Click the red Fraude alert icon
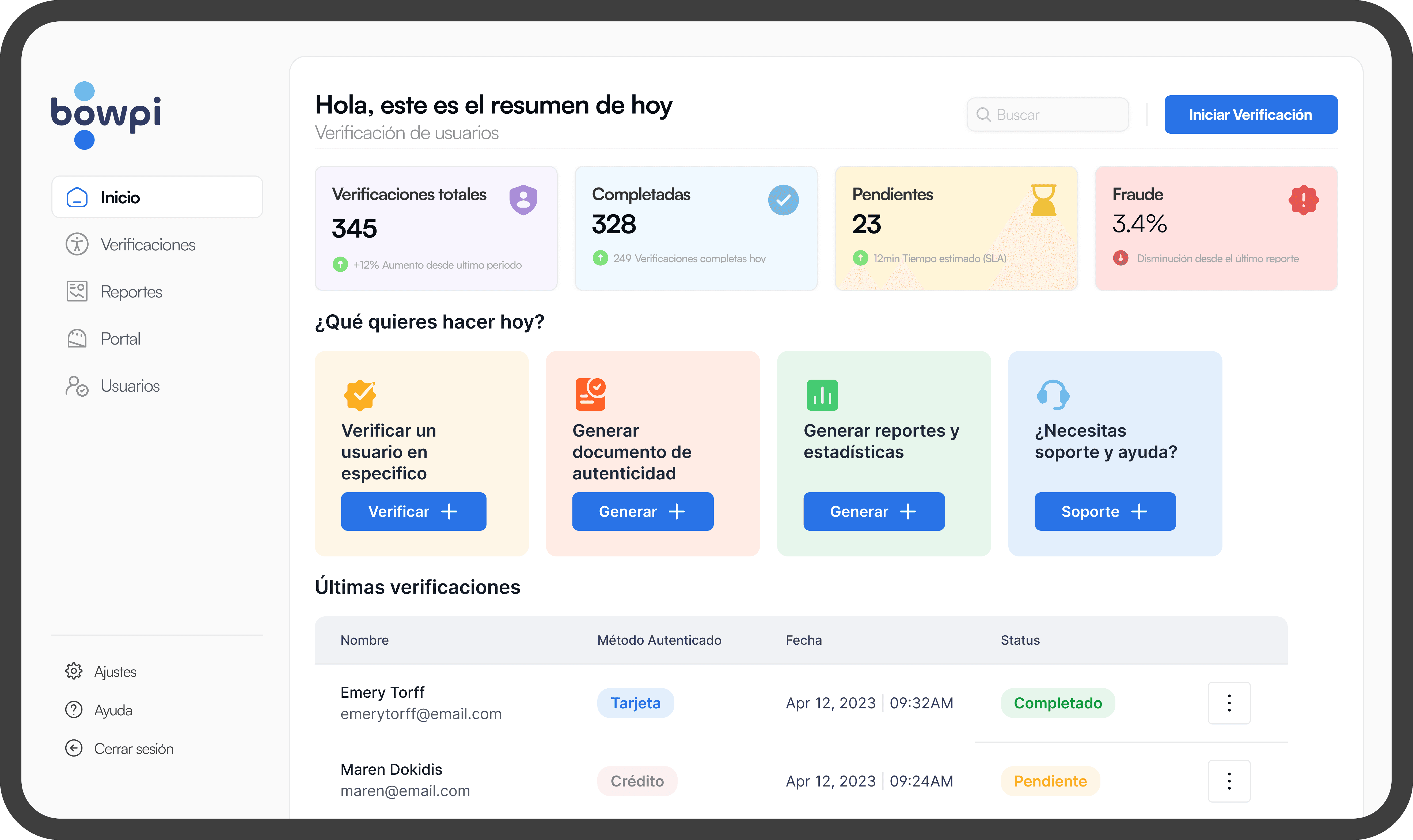The image size is (1413, 840). coord(1303,200)
